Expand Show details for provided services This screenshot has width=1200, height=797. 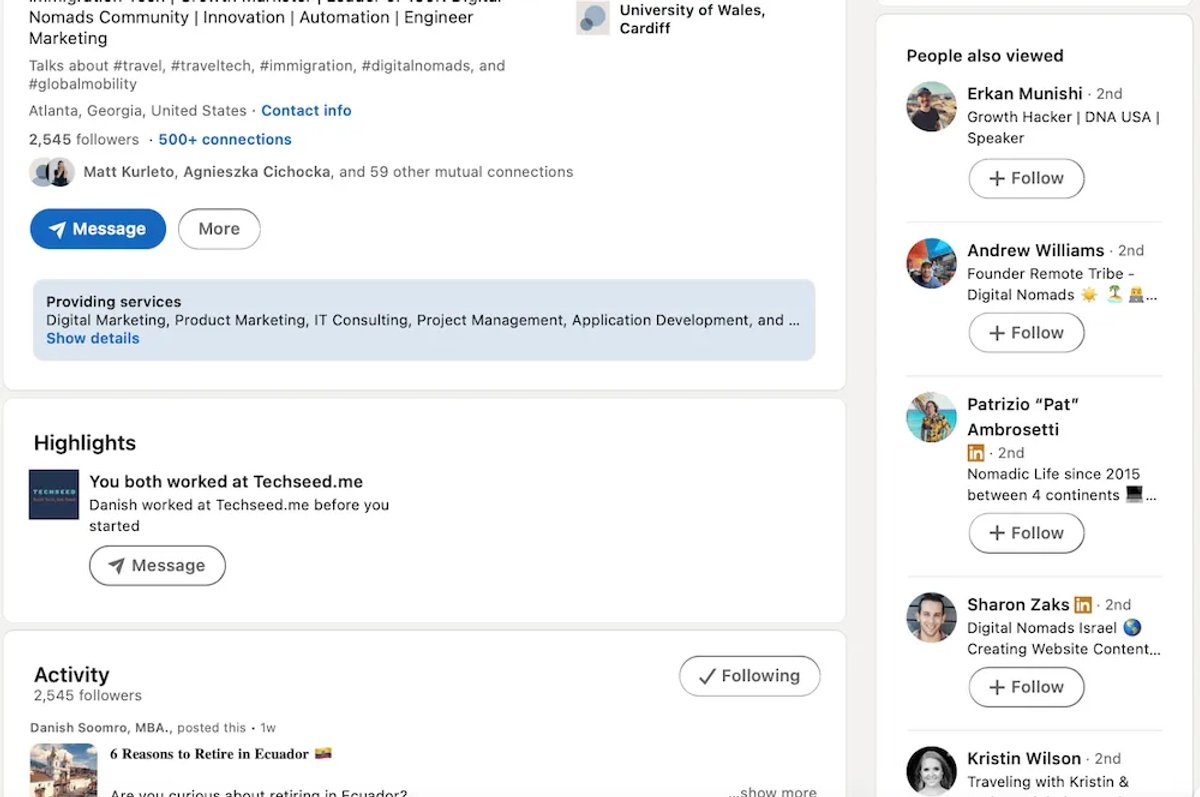click(x=93, y=339)
